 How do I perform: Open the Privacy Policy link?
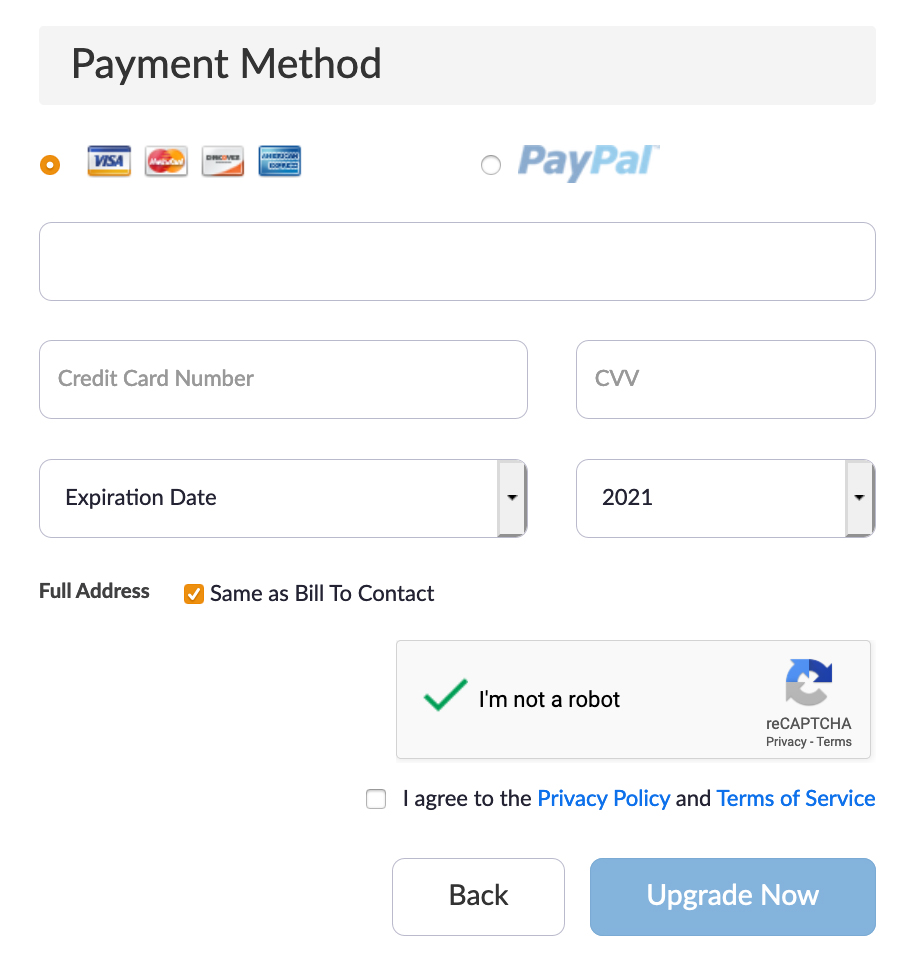[x=603, y=798]
